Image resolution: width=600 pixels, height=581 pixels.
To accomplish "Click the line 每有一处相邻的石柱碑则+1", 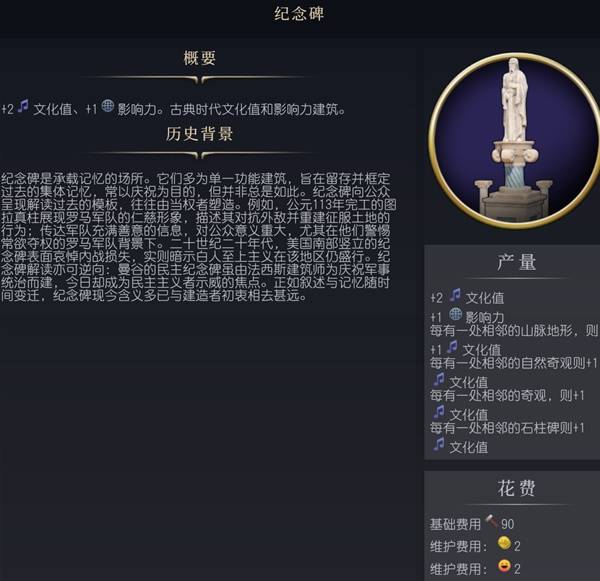I will click(507, 428).
